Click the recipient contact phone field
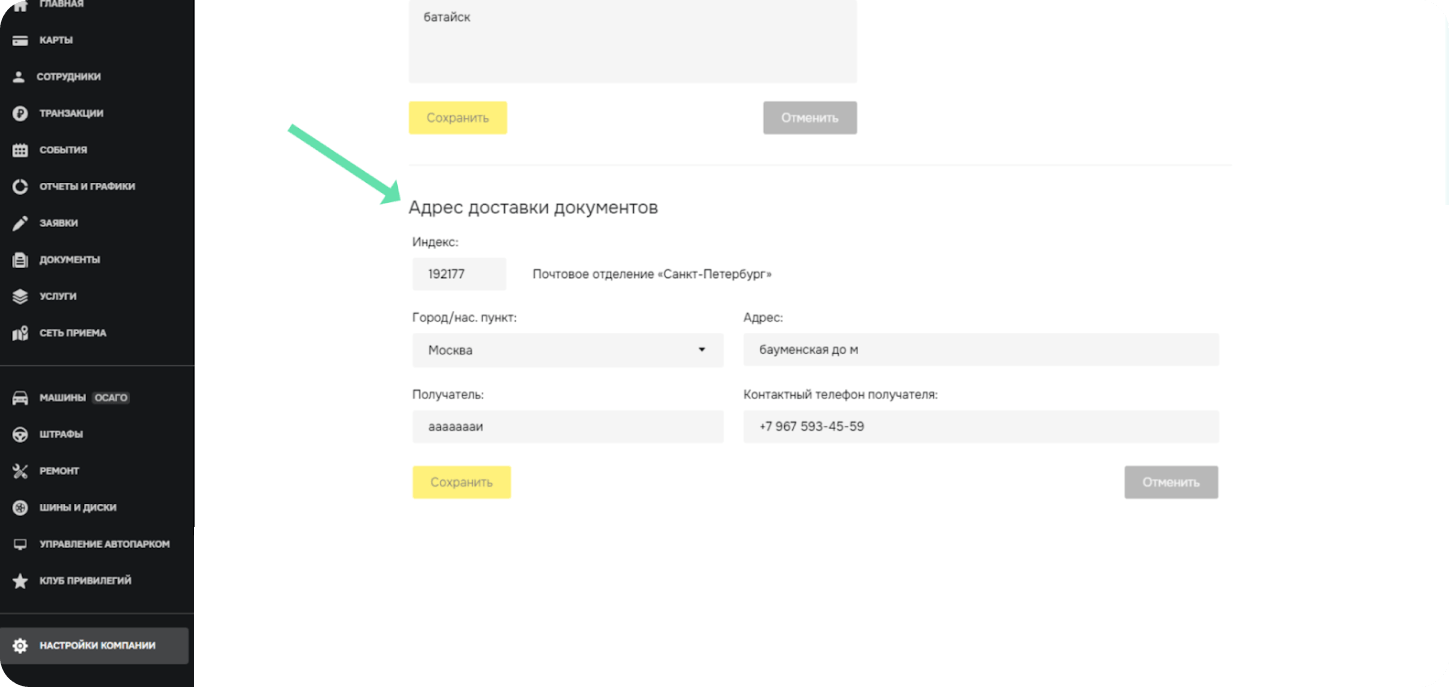Viewport: 1449px width, 687px height. click(980, 427)
